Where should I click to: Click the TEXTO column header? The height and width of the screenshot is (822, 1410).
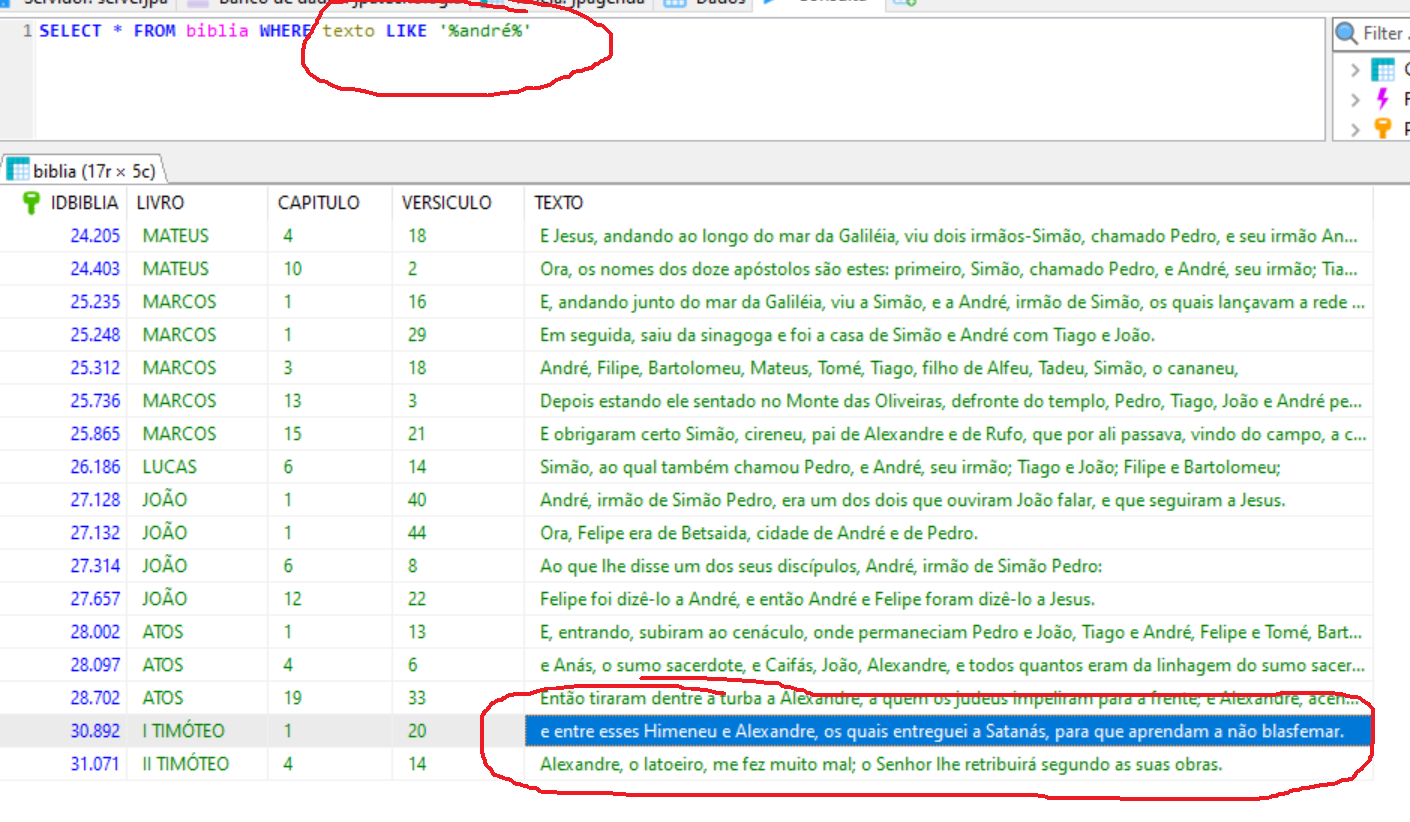point(558,203)
